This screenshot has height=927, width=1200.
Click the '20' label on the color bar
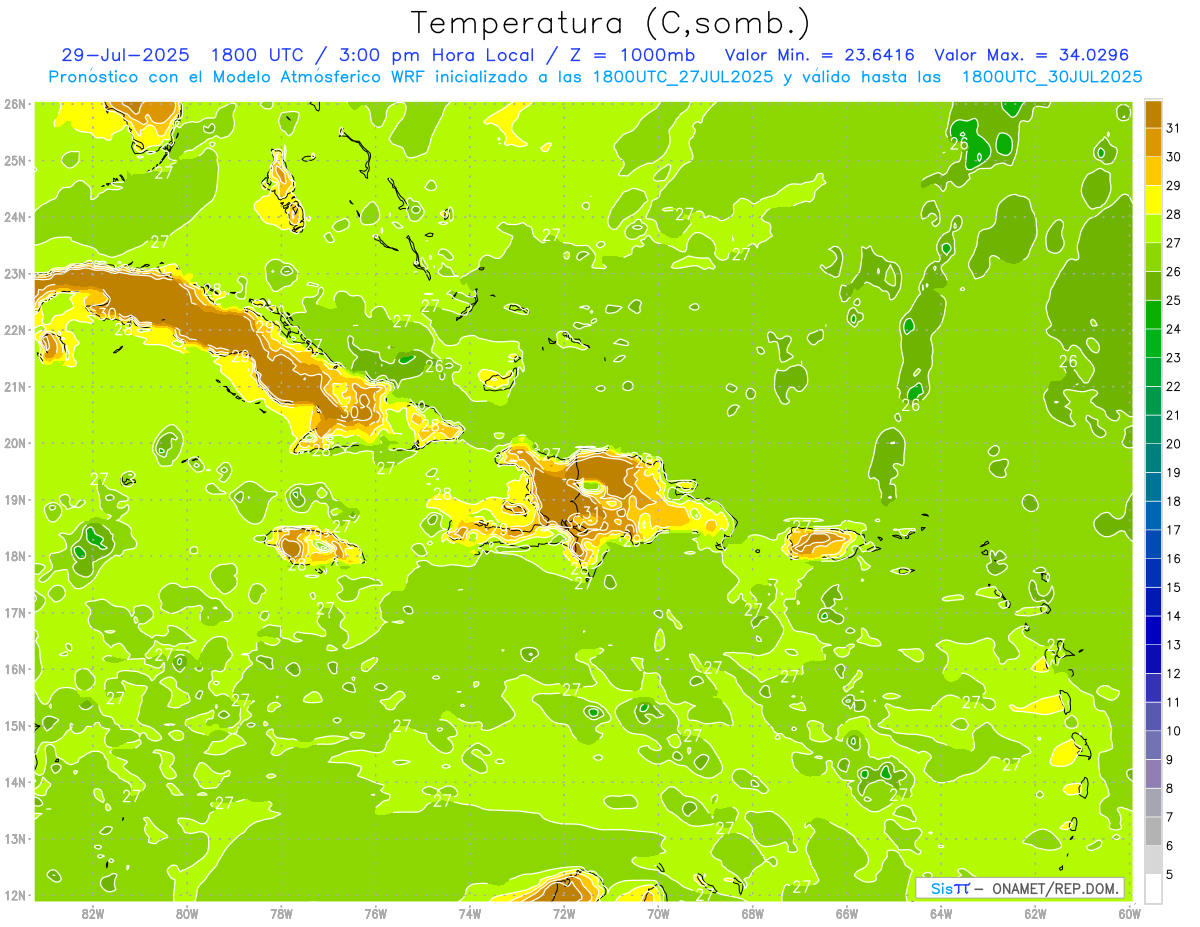[x=1173, y=444]
